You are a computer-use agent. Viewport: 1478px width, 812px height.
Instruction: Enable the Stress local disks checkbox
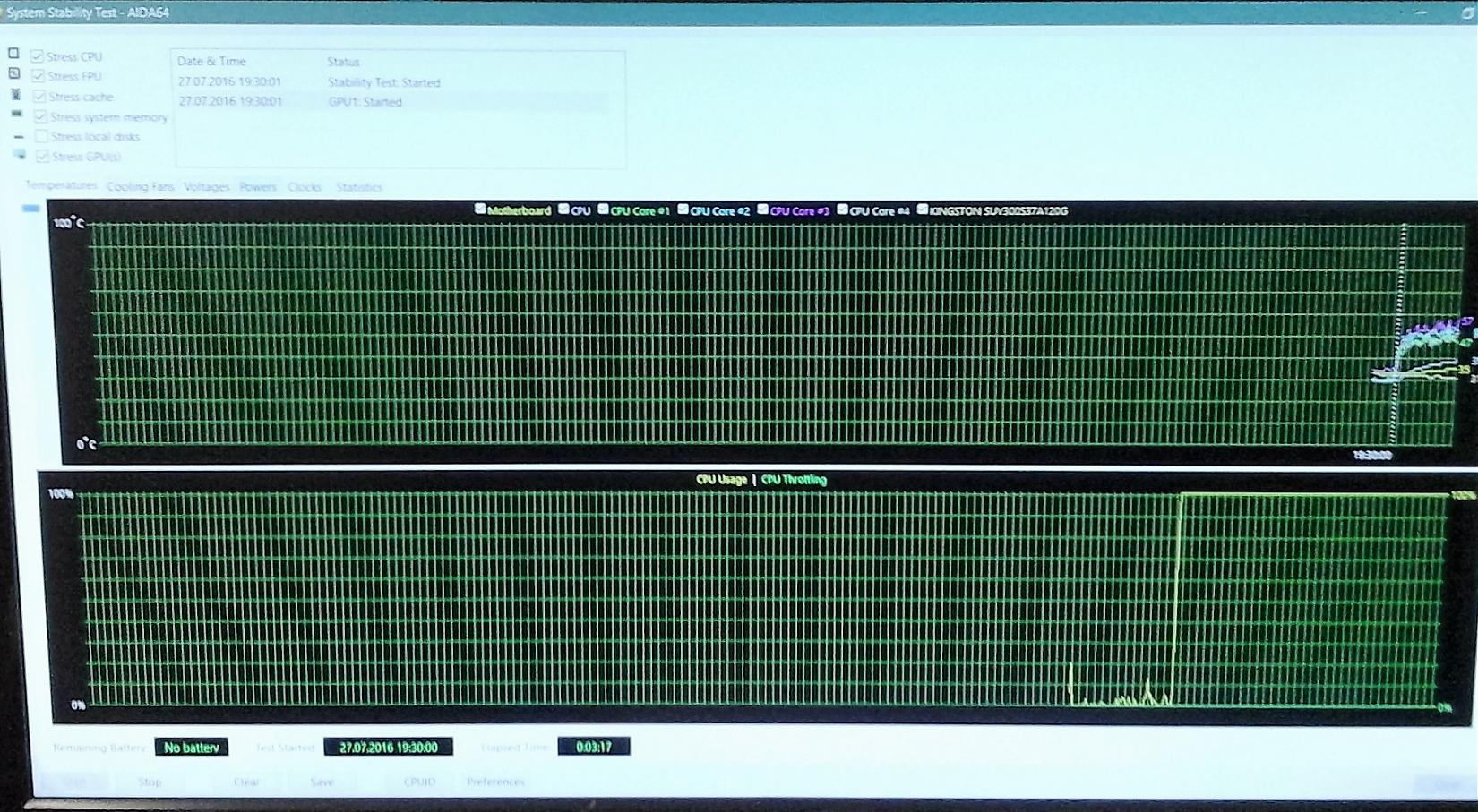(x=40, y=136)
